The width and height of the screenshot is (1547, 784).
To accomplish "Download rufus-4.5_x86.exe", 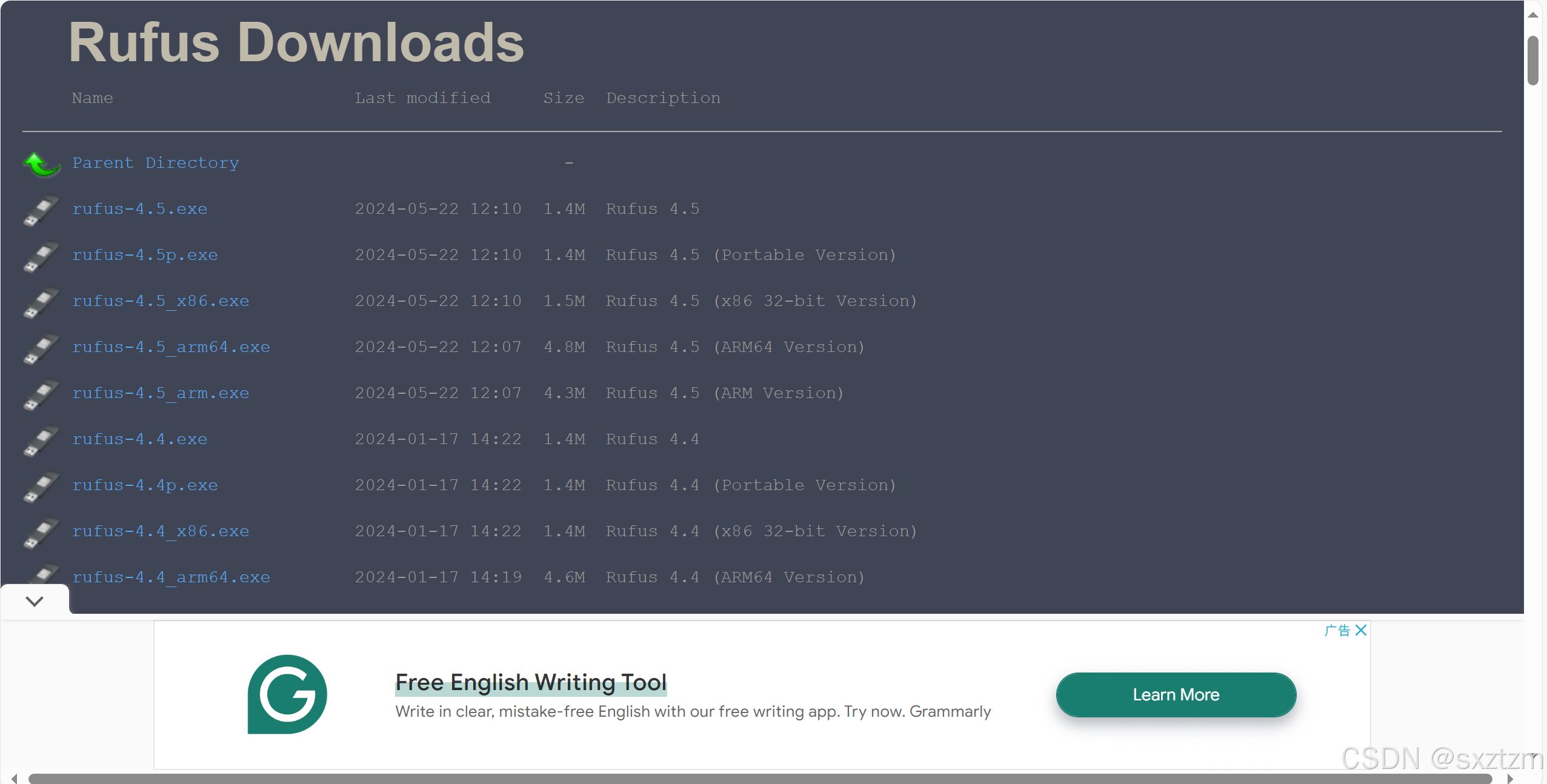I will click(161, 301).
